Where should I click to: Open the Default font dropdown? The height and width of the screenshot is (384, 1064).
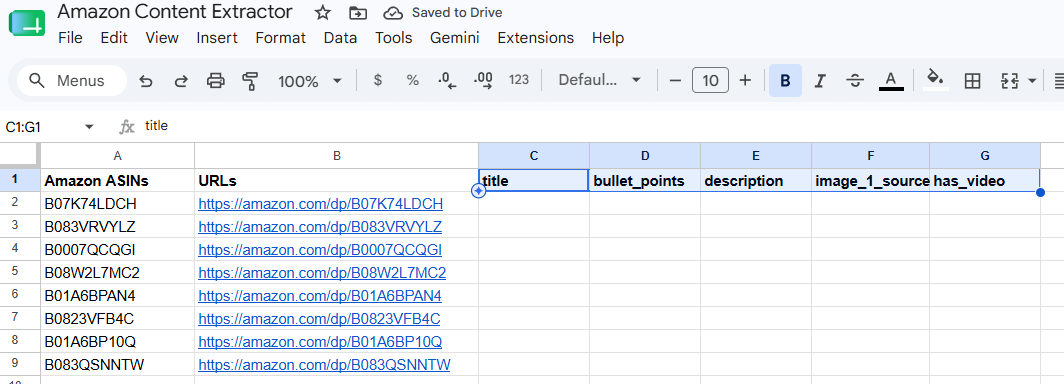tap(599, 80)
